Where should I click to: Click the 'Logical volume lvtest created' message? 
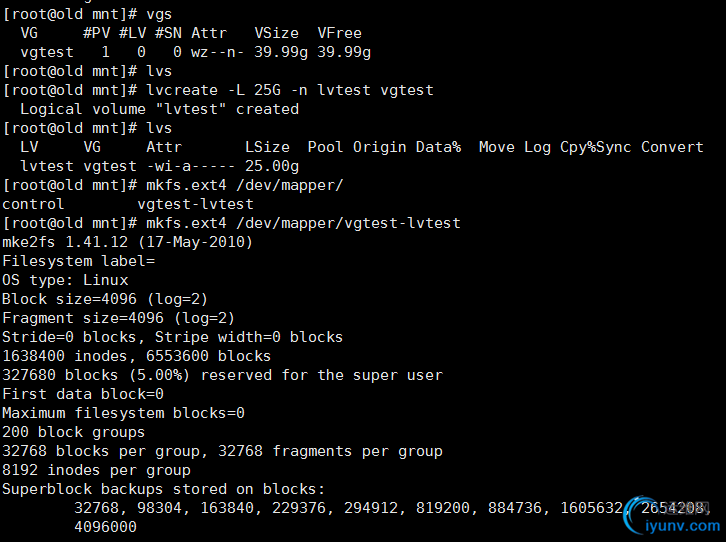tap(159, 109)
